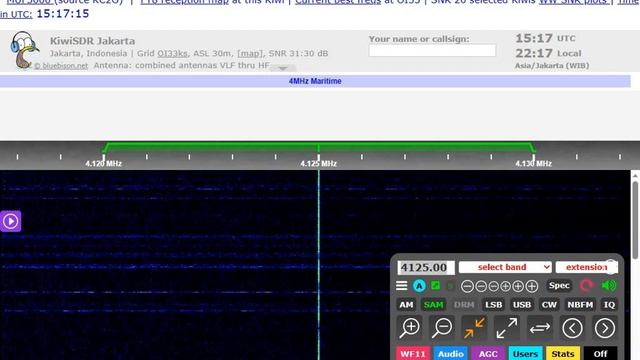Image resolution: width=640 pixels, height=360 pixels.
Task: Click the 4.130 MHz scale label
Action: [533, 164]
